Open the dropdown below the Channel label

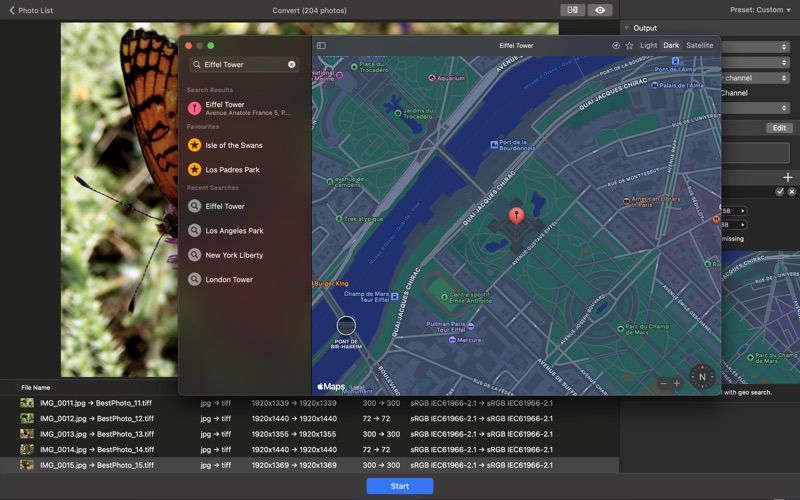pyautogui.click(x=756, y=108)
